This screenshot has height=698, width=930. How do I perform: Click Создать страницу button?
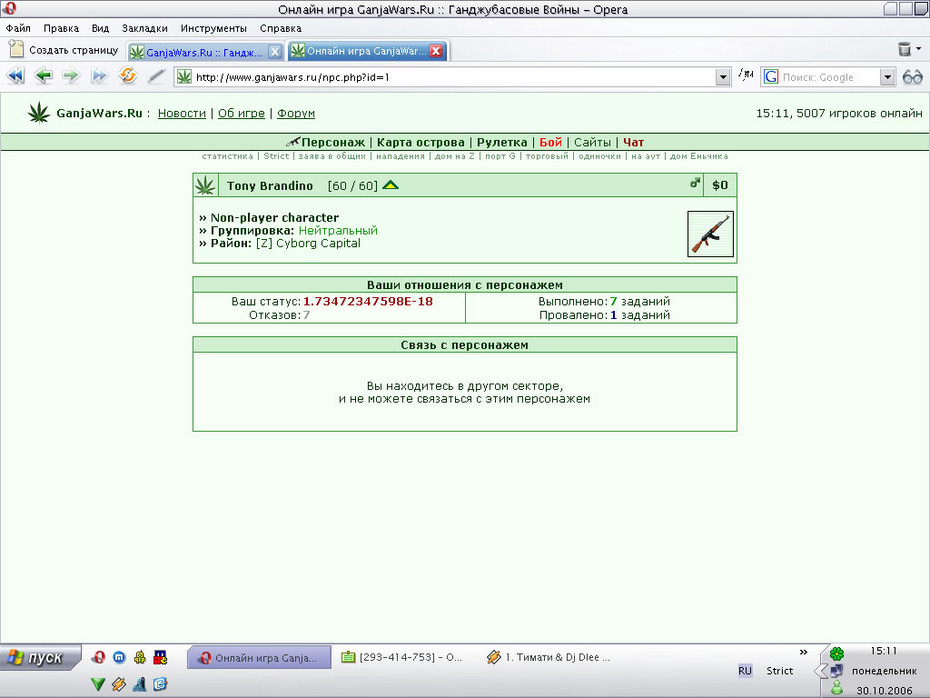pyautogui.click(x=64, y=50)
